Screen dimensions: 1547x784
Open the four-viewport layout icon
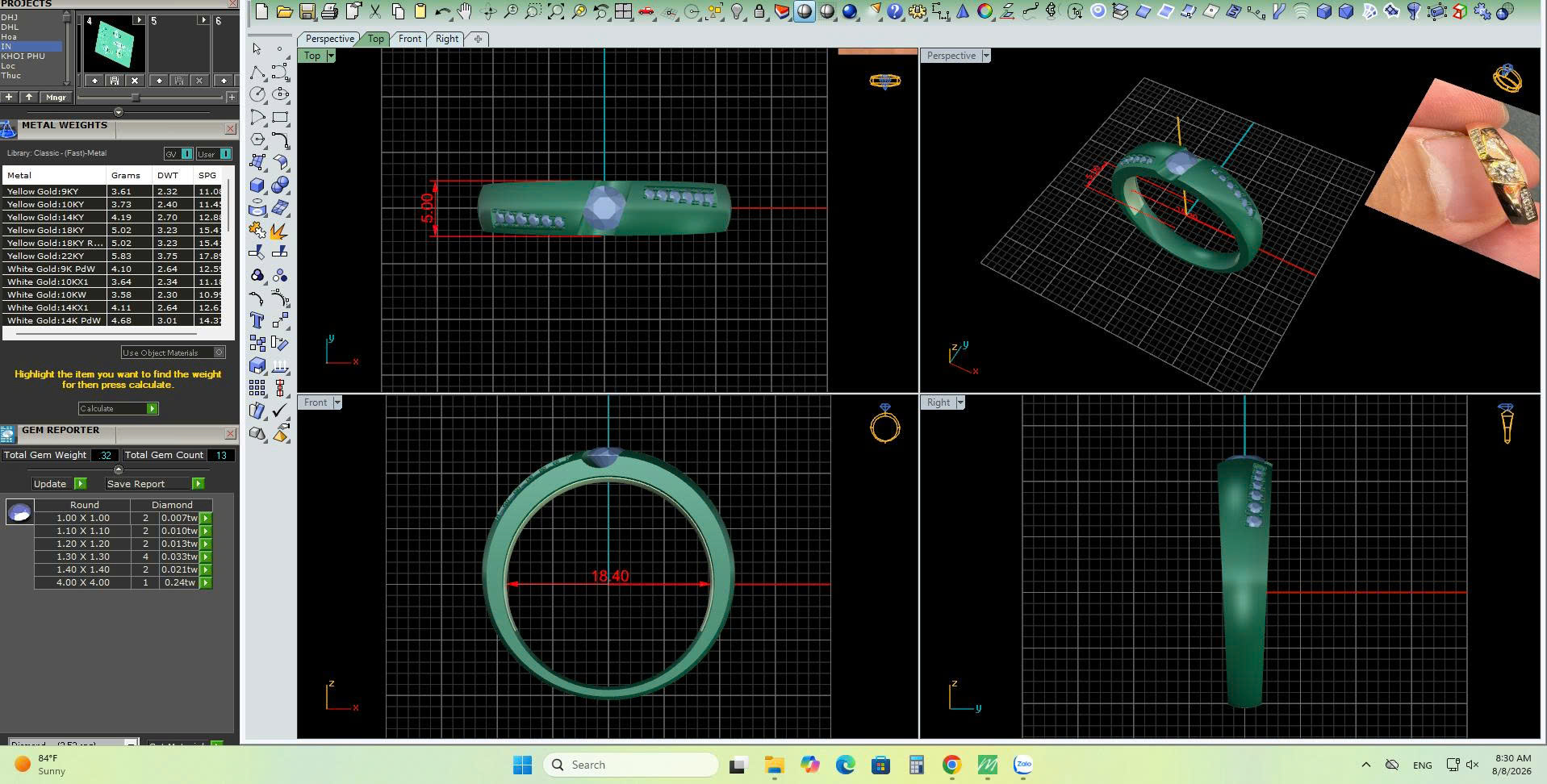[x=624, y=11]
